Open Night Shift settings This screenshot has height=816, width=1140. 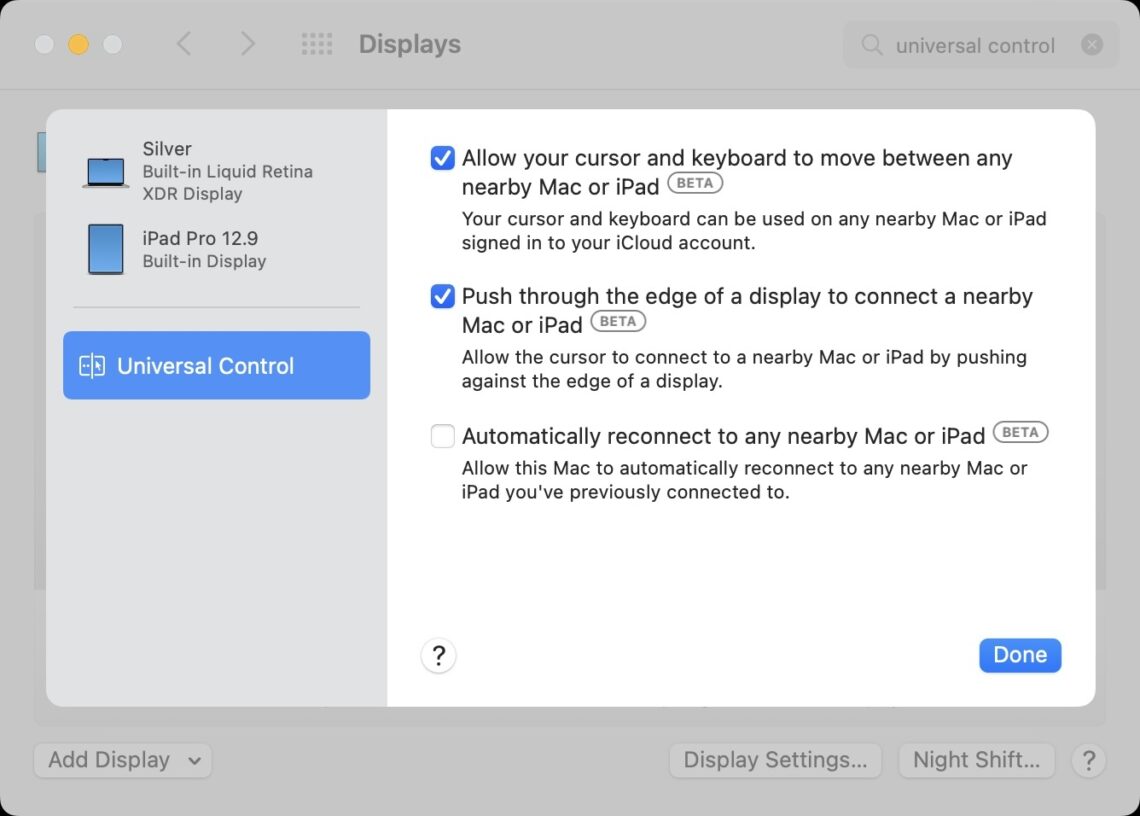coord(977,760)
